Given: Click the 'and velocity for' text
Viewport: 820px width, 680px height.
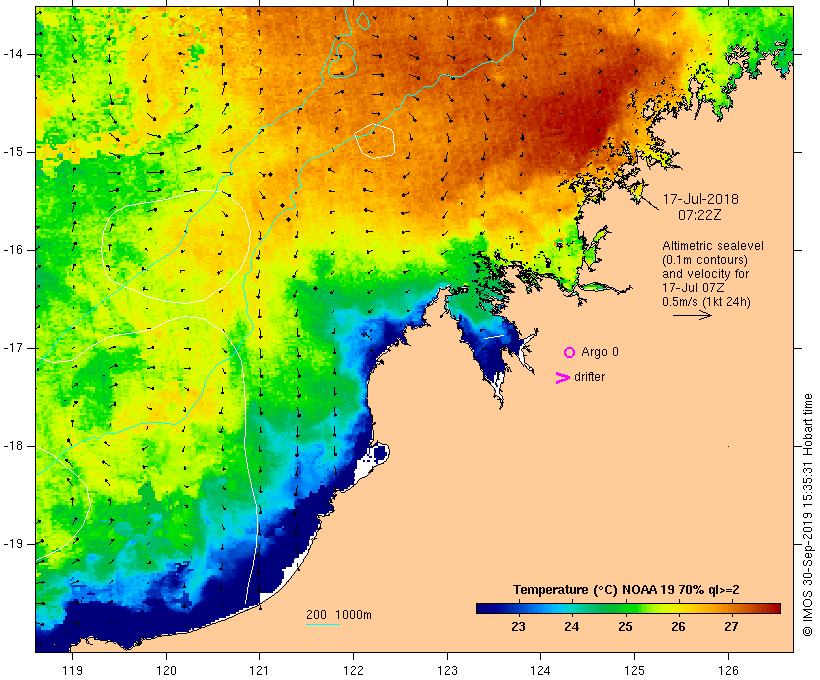Looking at the screenshot, I should [705, 274].
